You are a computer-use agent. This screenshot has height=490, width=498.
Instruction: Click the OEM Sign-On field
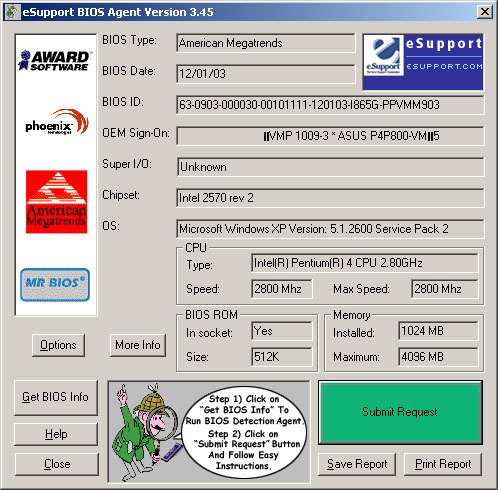[x=330, y=136]
